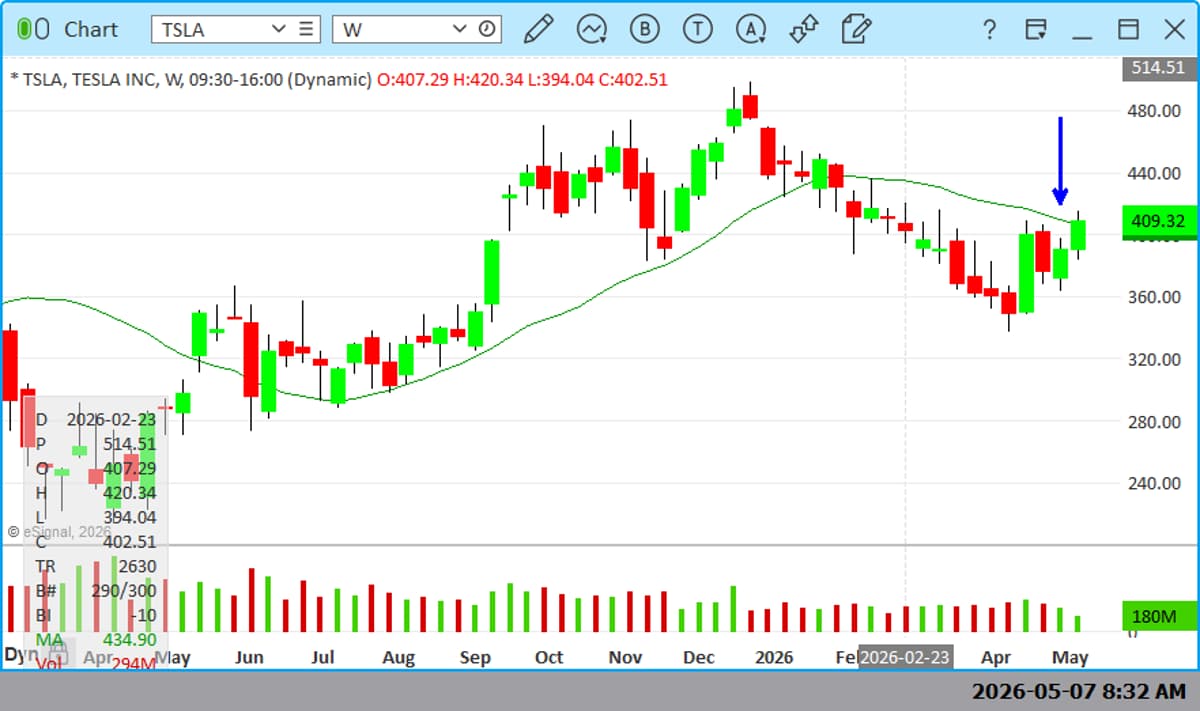
Task: Click the 440.00 price axis label
Action: (x=1156, y=173)
